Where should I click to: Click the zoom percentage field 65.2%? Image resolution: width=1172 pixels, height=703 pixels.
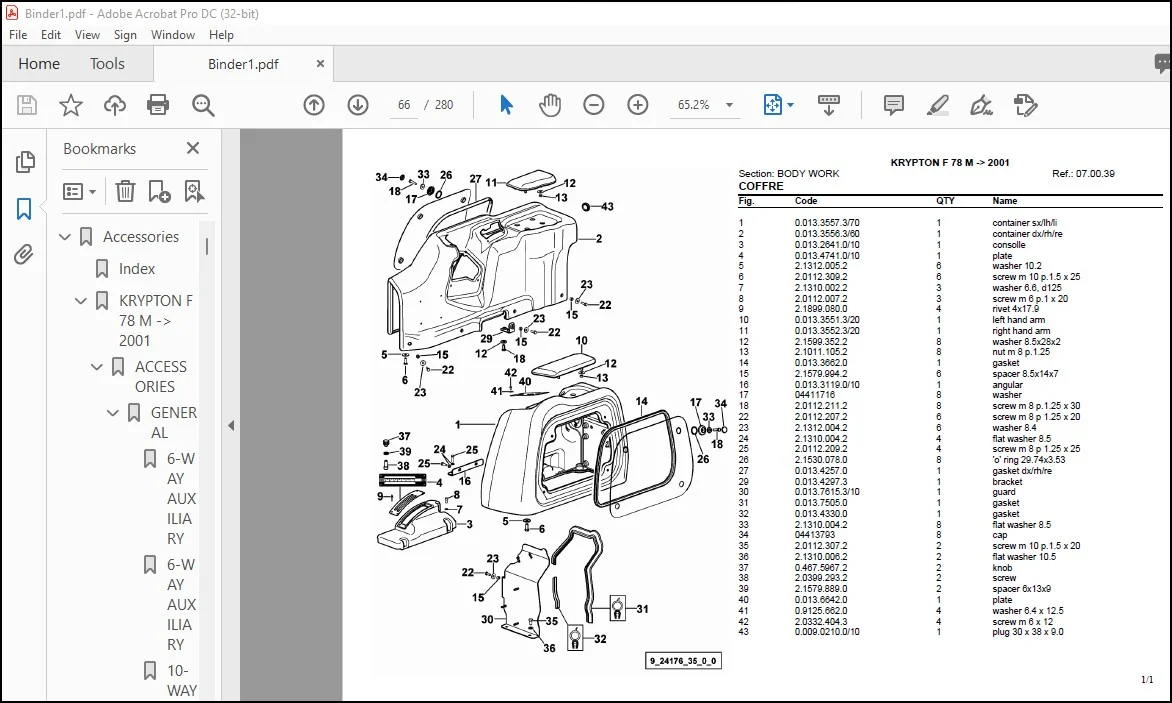tap(693, 105)
